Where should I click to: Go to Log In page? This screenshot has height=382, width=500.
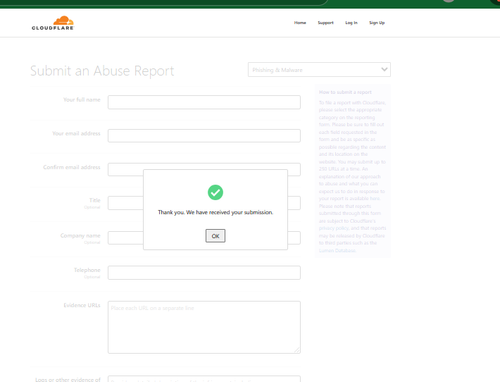[x=351, y=23]
